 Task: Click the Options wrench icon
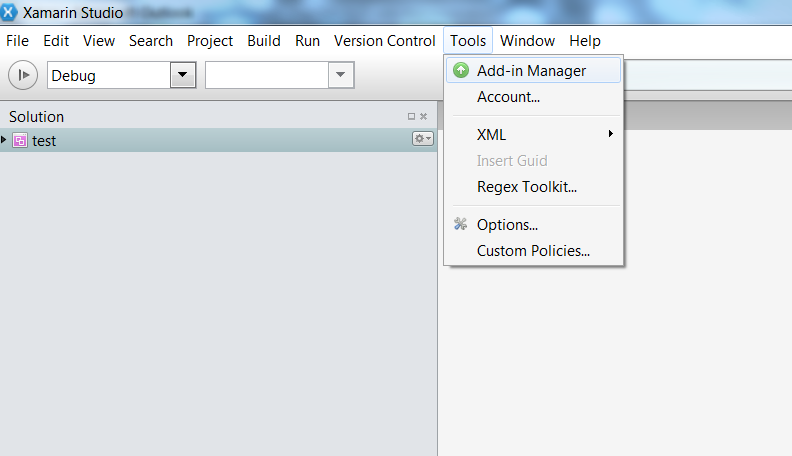point(460,224)
